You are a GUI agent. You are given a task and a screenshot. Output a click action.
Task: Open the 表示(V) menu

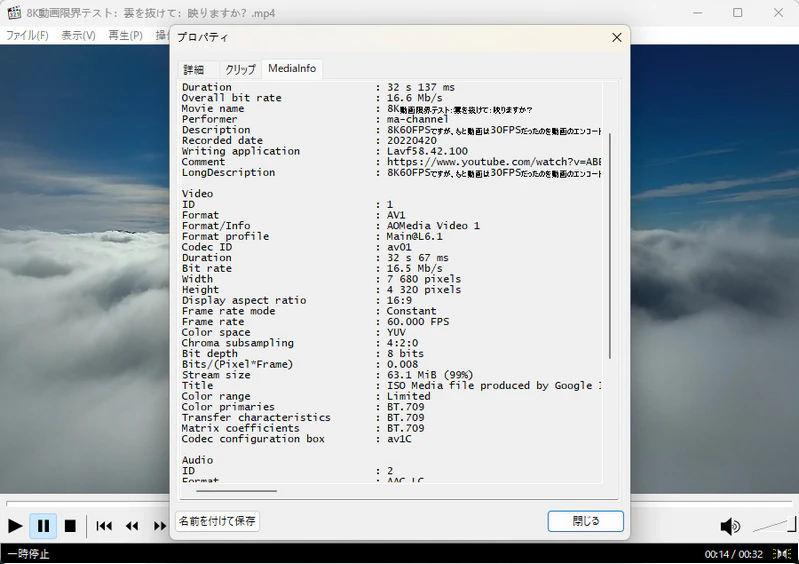click(78, 35)
